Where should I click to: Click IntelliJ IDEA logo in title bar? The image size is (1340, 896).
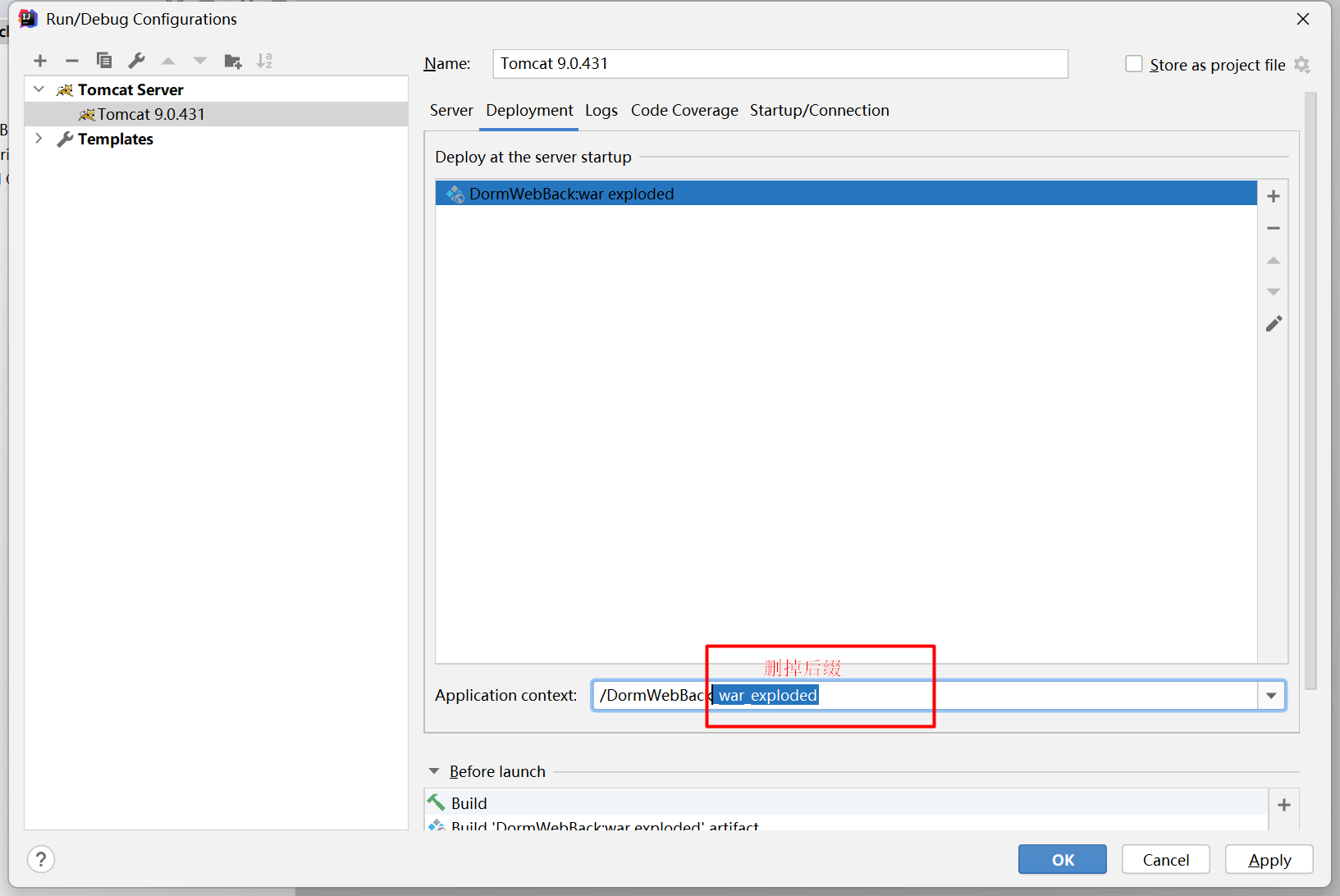click(x=29, y=19)
